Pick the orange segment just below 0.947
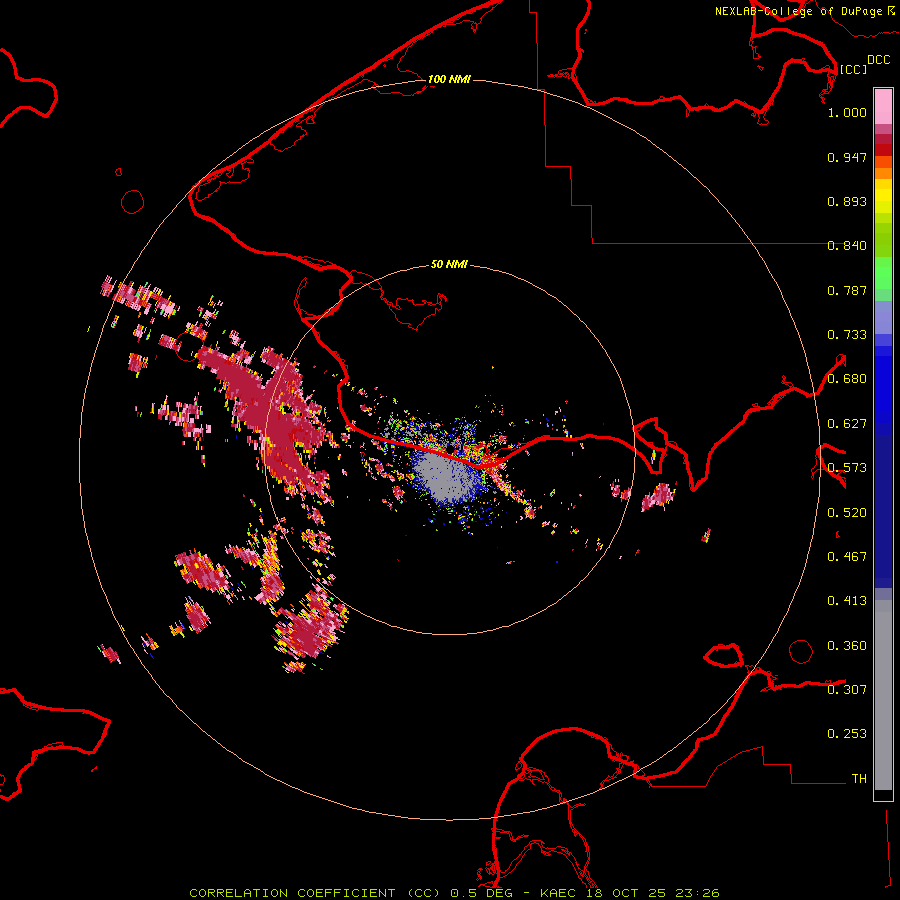 pos(883,162)
